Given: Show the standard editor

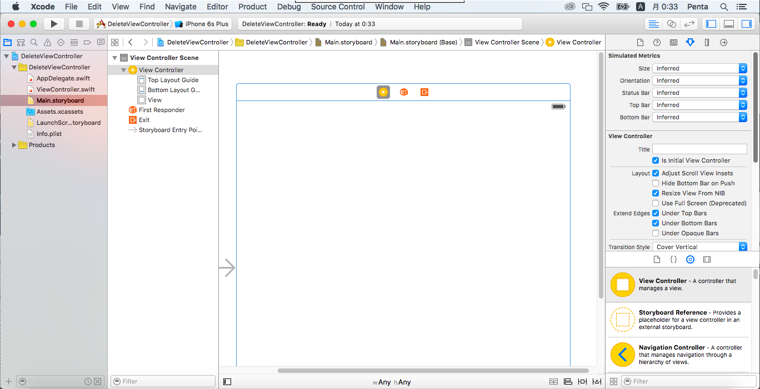Looking at the screenshot, I should [x=654, y=24].
